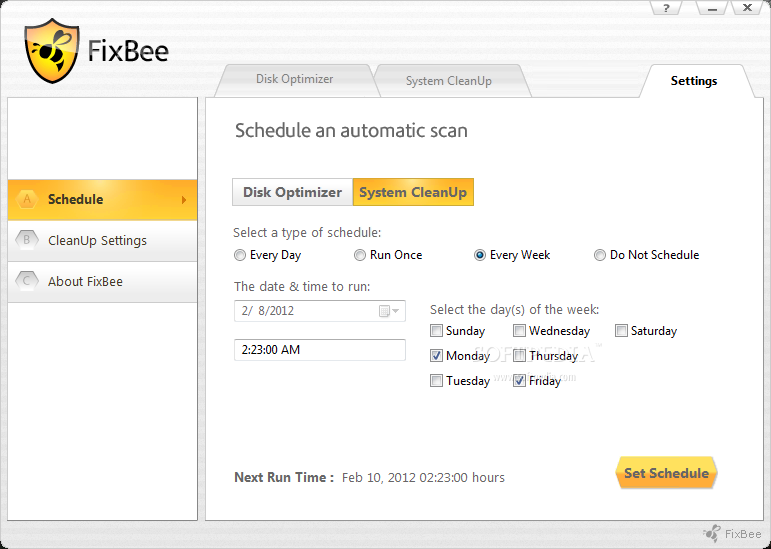Screen dimensions: 771x549
Task: Open the Settings tab
Action: (694, 81)
